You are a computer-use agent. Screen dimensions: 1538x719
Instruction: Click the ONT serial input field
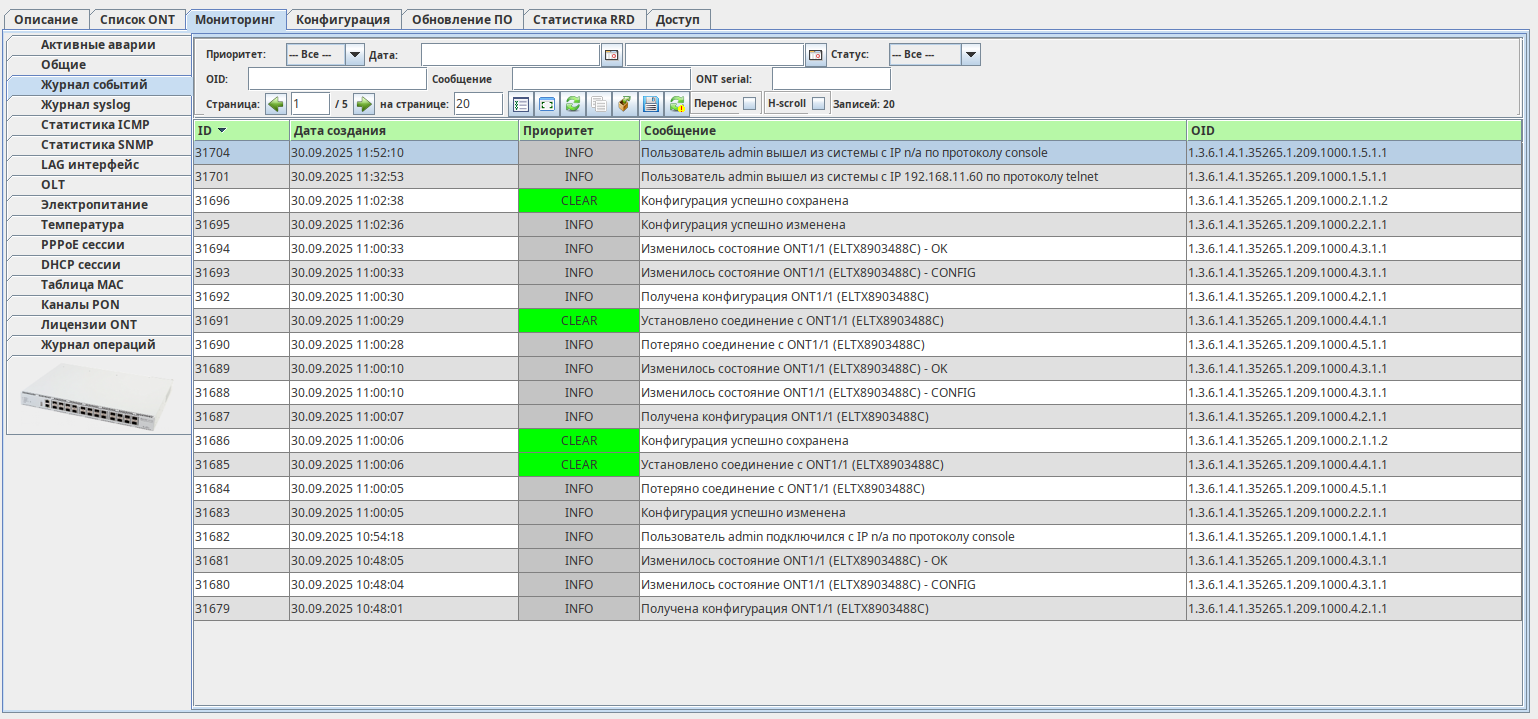(x=830, y=79)
